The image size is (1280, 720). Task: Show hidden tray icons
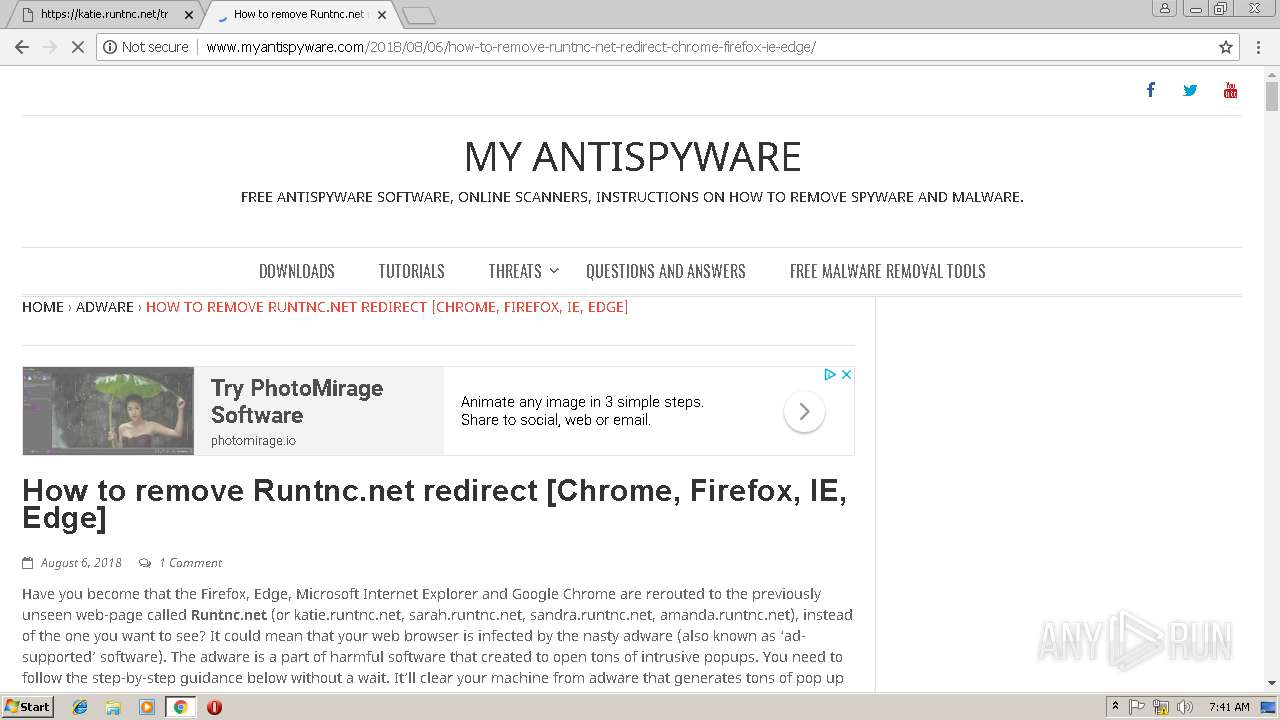tap(1115, 707)
